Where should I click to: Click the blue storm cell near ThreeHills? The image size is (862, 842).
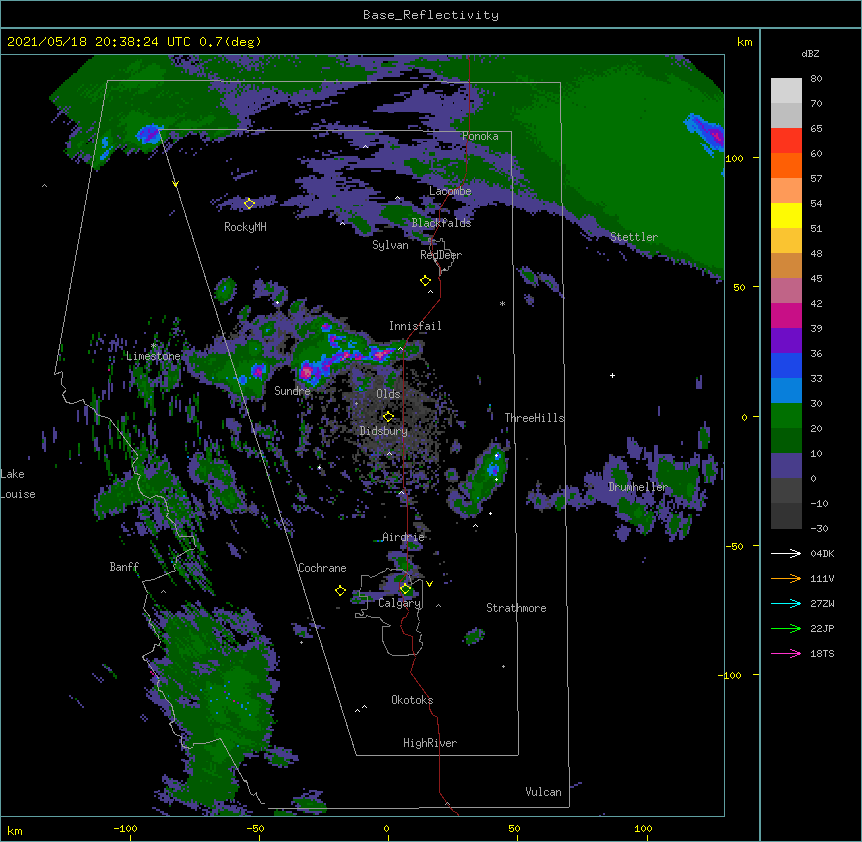(494, 468)
